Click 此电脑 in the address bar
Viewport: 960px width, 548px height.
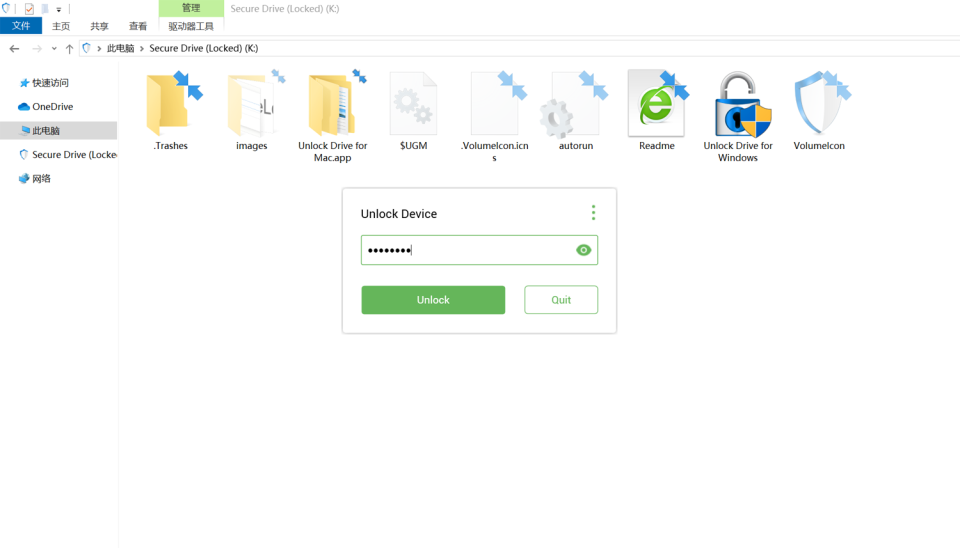[121, 48]
